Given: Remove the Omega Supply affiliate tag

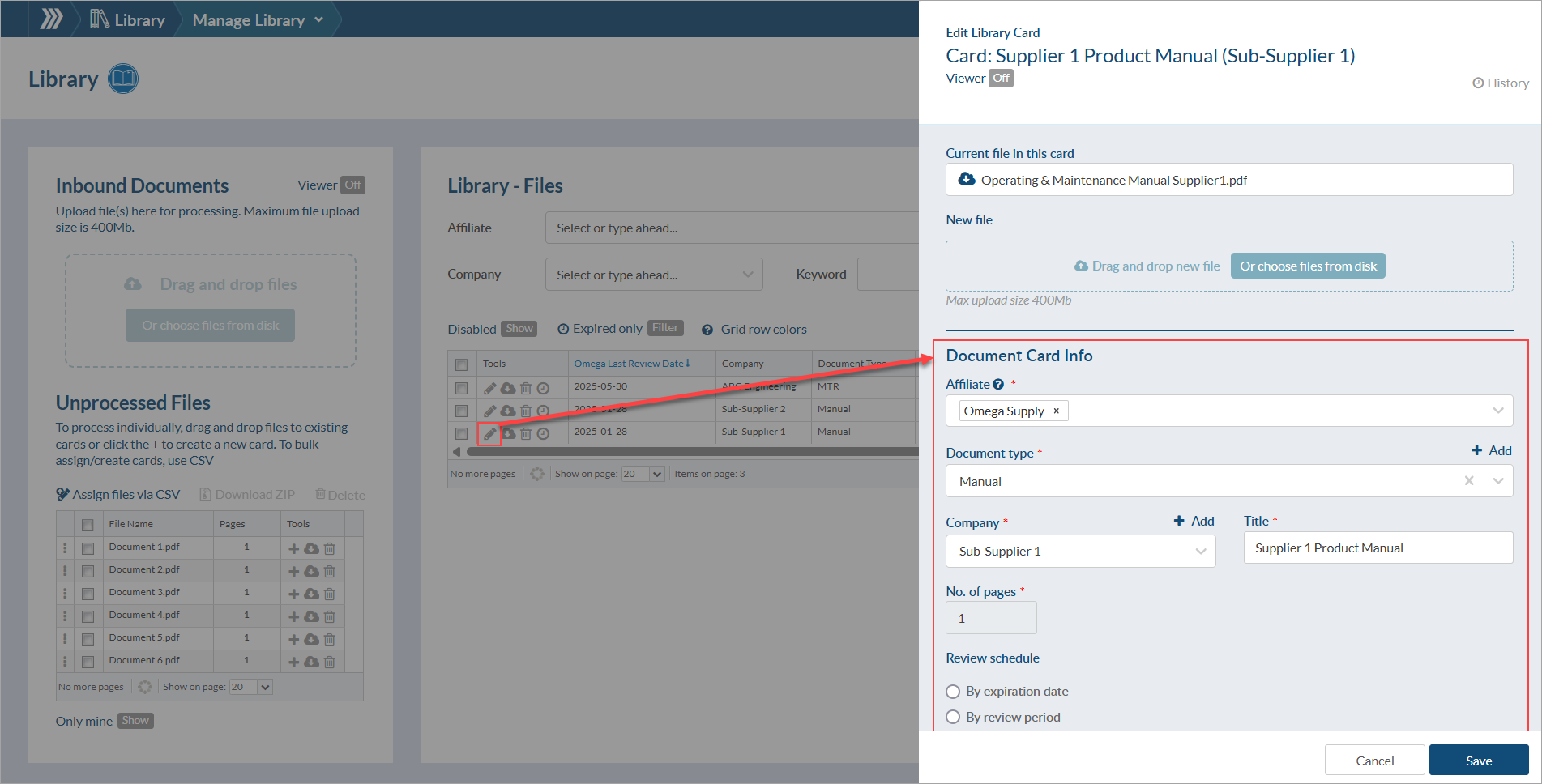Looking at the screenshot, I should 1056,411.
